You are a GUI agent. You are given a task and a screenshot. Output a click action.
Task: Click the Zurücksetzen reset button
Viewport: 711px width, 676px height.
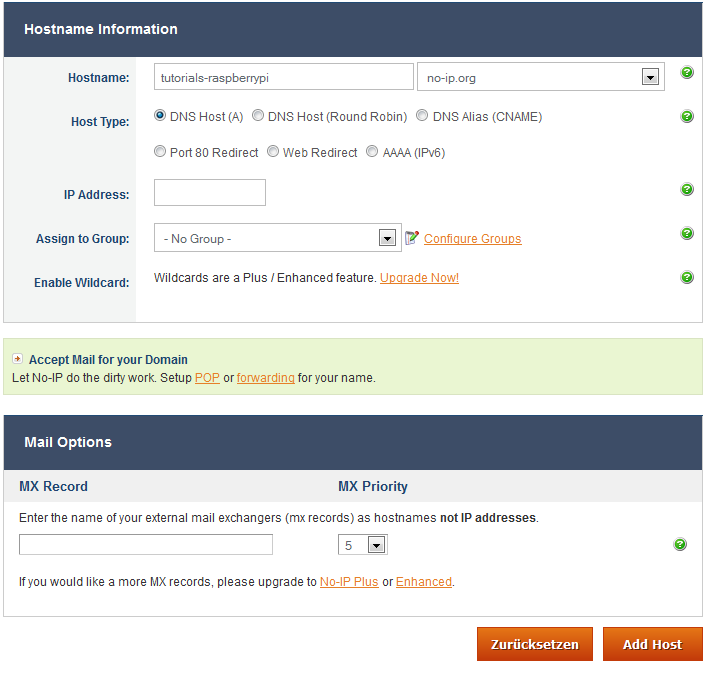[x=534, y=644]
